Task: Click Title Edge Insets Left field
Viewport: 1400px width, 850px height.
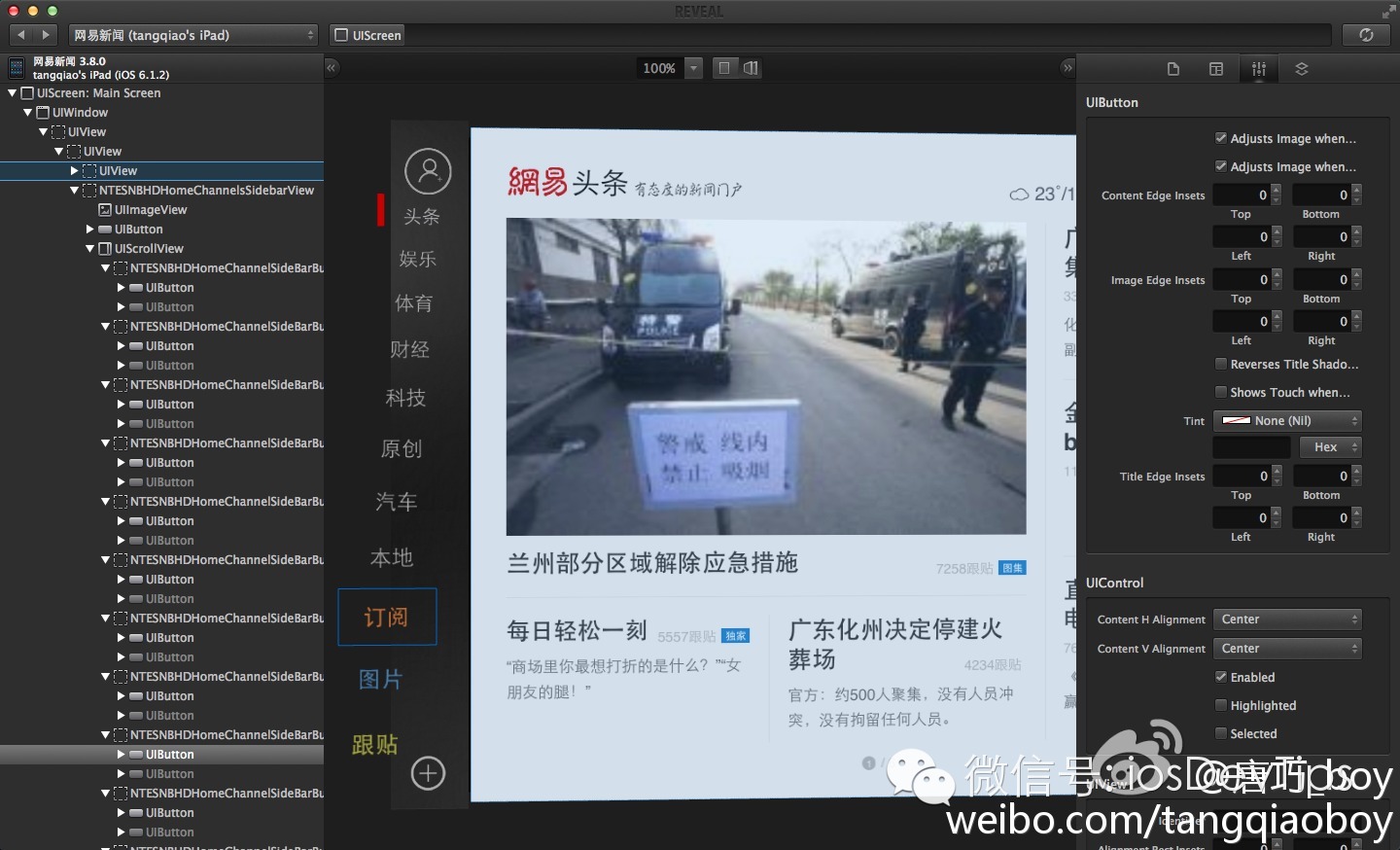Action: (x=1242, y=517)
